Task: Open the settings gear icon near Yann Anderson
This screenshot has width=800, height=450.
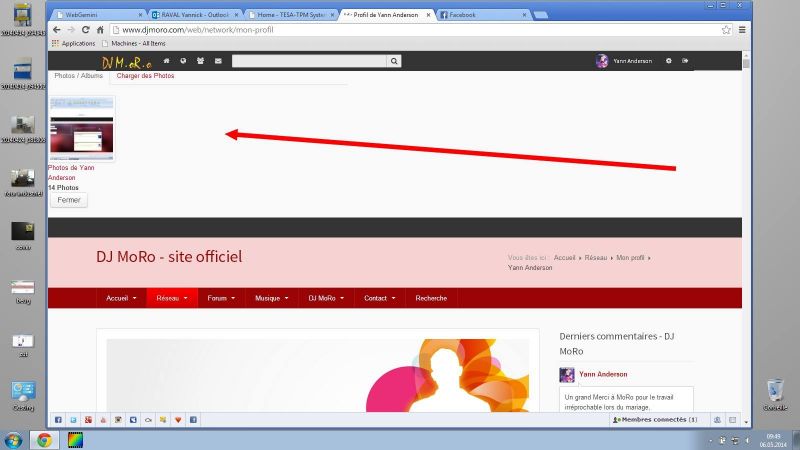Action: (x=668, y=61)
